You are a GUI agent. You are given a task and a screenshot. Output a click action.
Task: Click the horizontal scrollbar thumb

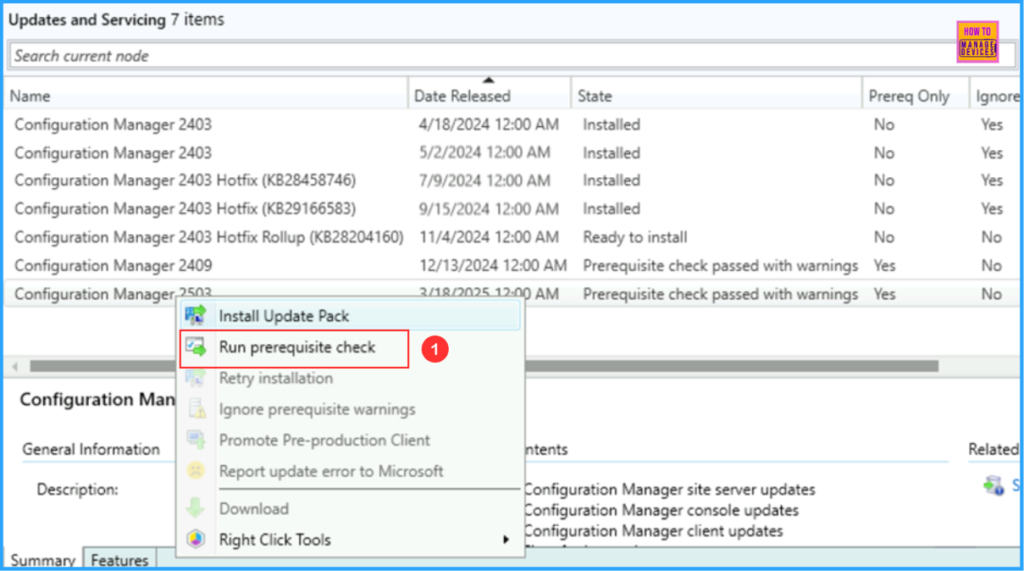click(x=484, y=366)
